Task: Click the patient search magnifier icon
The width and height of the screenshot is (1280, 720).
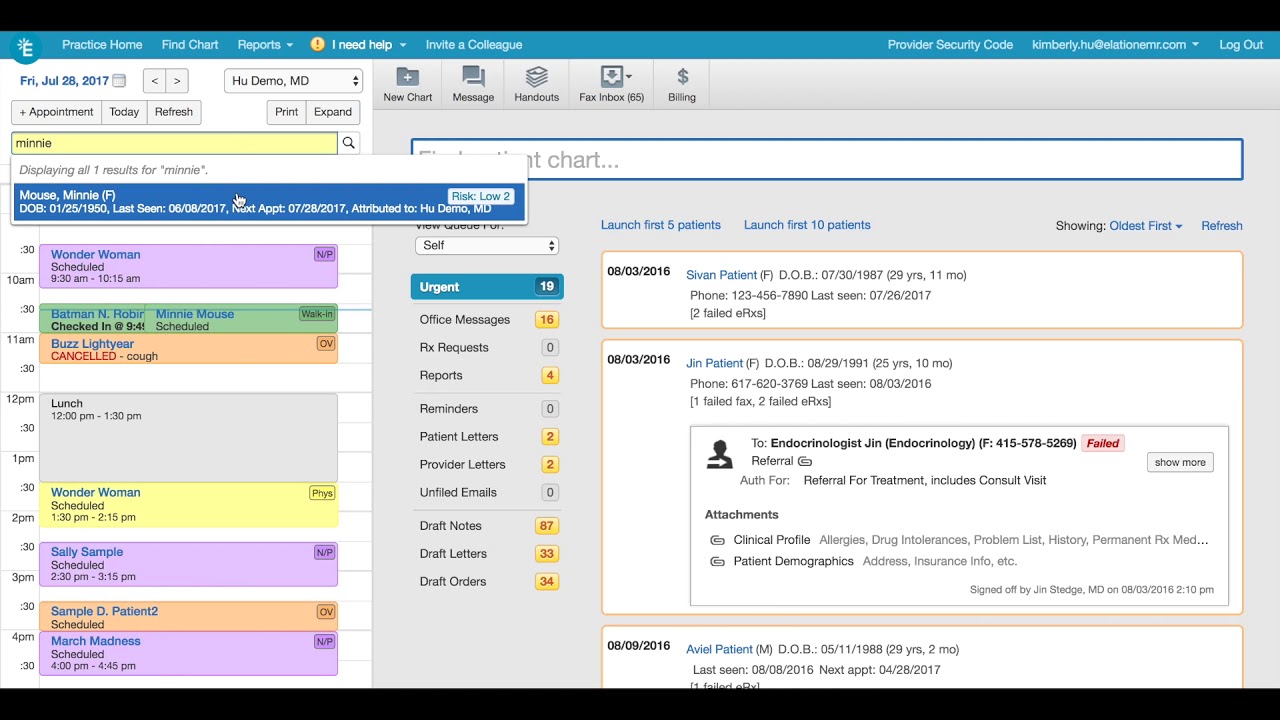Action: tap(349, 143)
